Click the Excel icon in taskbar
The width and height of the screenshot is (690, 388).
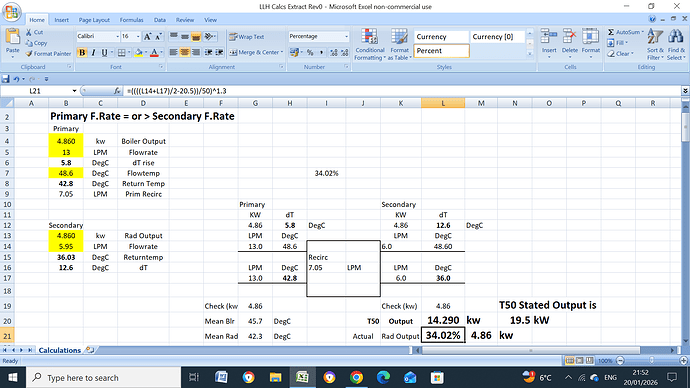click(302, 377)
